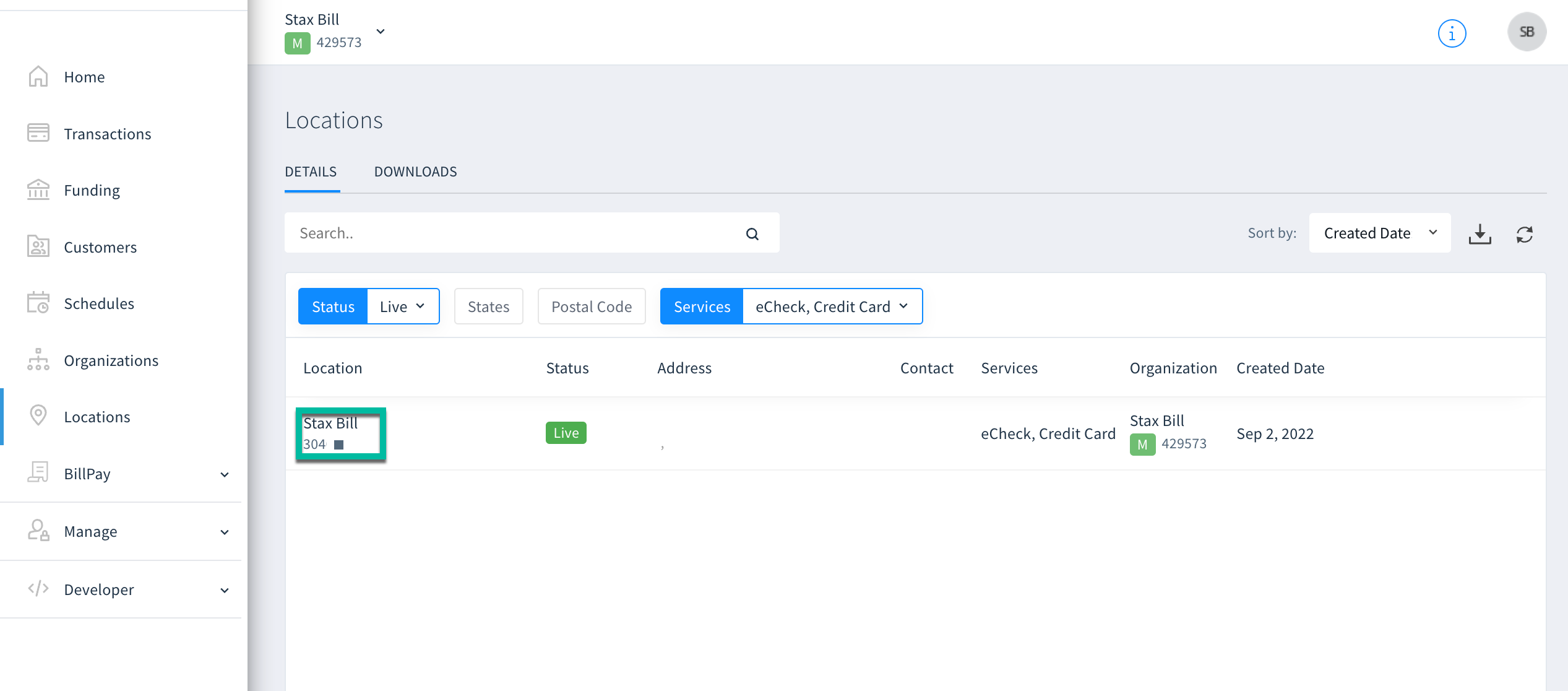Expand the Stax Bill account switcher chevron

(381, 32)
